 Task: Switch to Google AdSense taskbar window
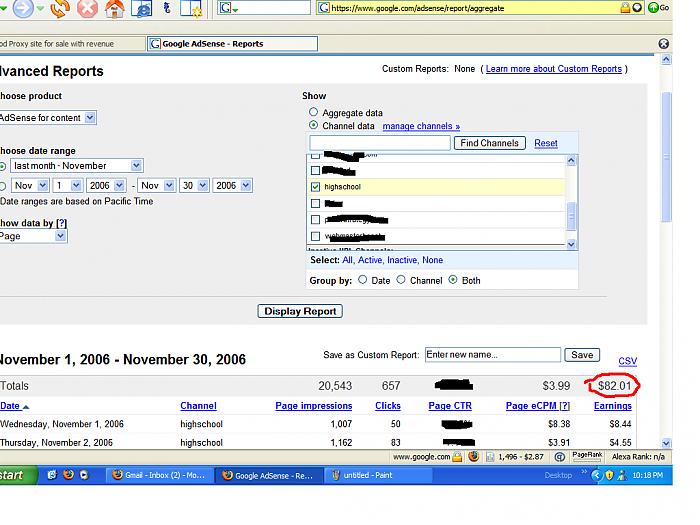[269, 475]
